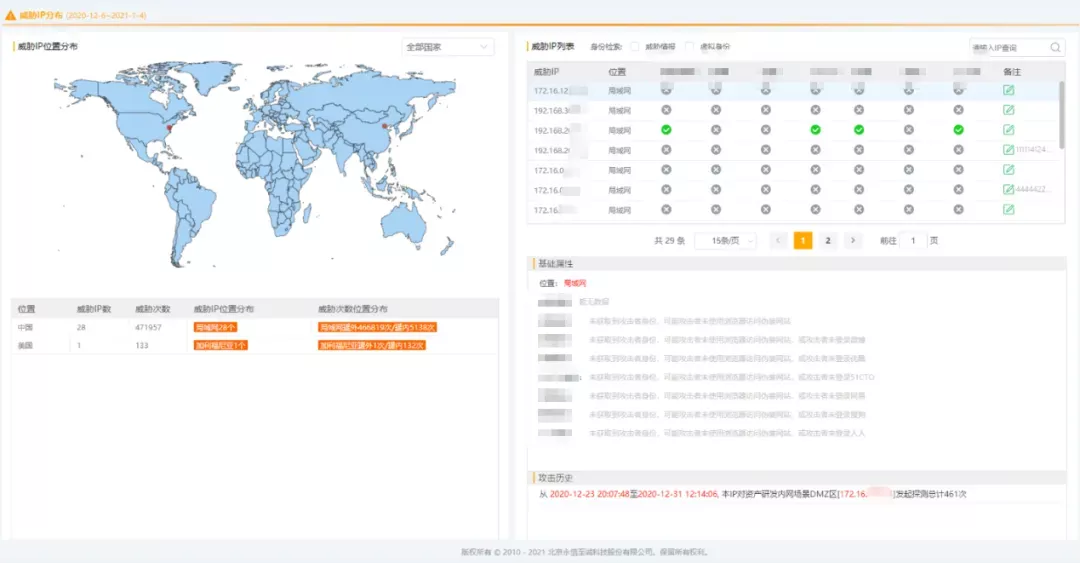Select the 172.16.12 threat IP row
Image resolution: width=1080 pixels, height=563 pixels.
(792, 90)
